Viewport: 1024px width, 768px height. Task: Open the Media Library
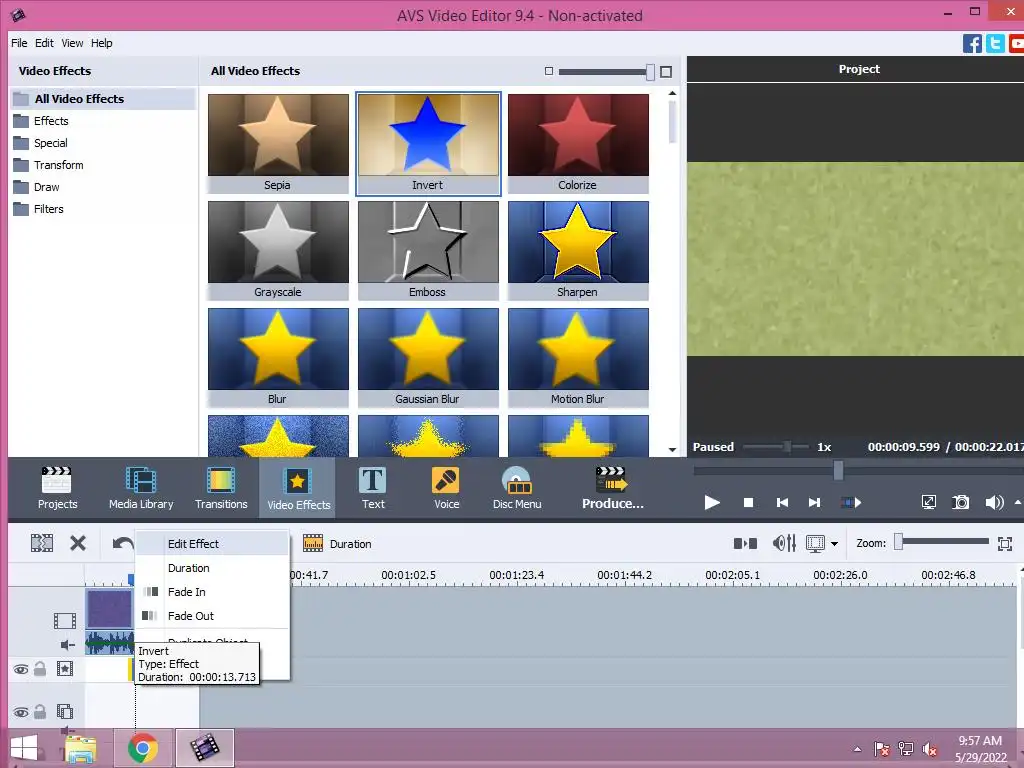141,488
